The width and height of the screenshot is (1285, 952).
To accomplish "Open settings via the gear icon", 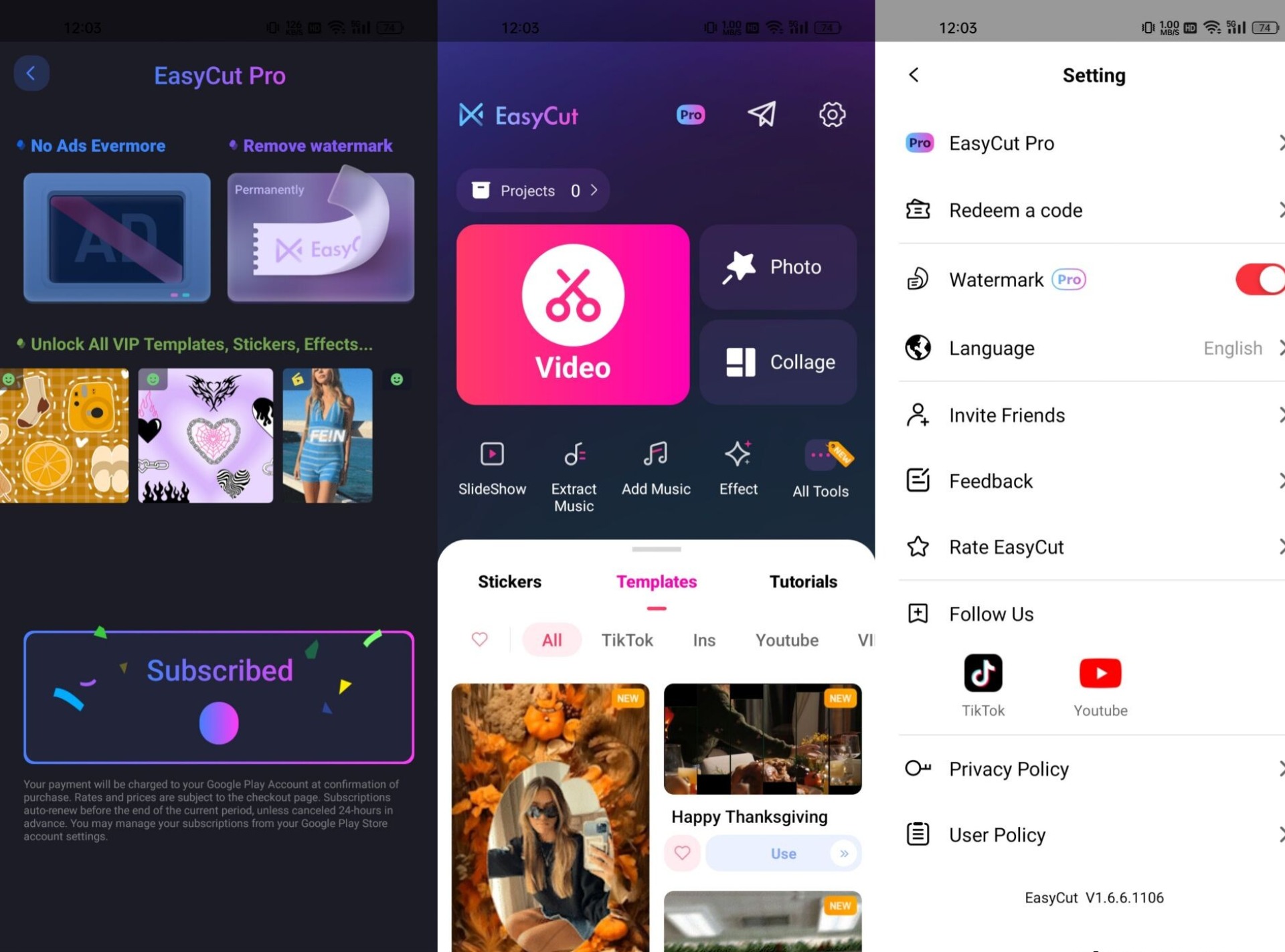I will 832,114.
